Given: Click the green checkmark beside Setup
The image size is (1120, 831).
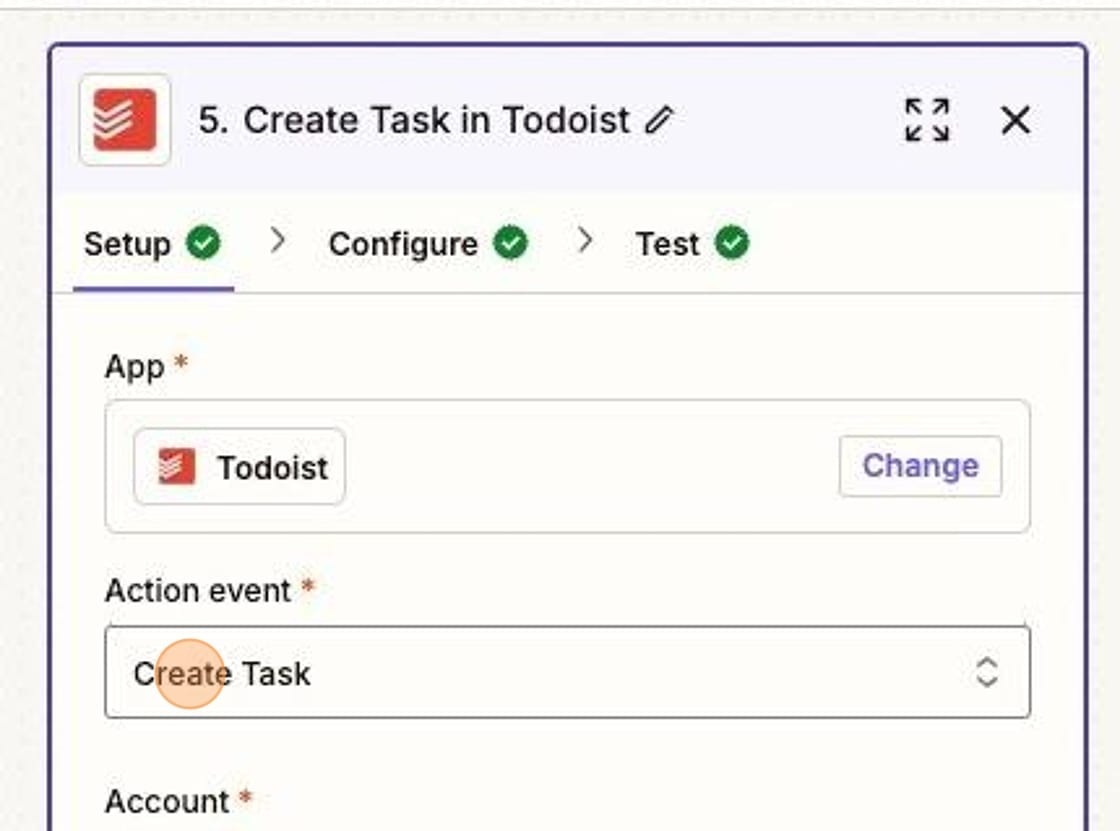Looking at the screenshot, I should click(202, 242).
